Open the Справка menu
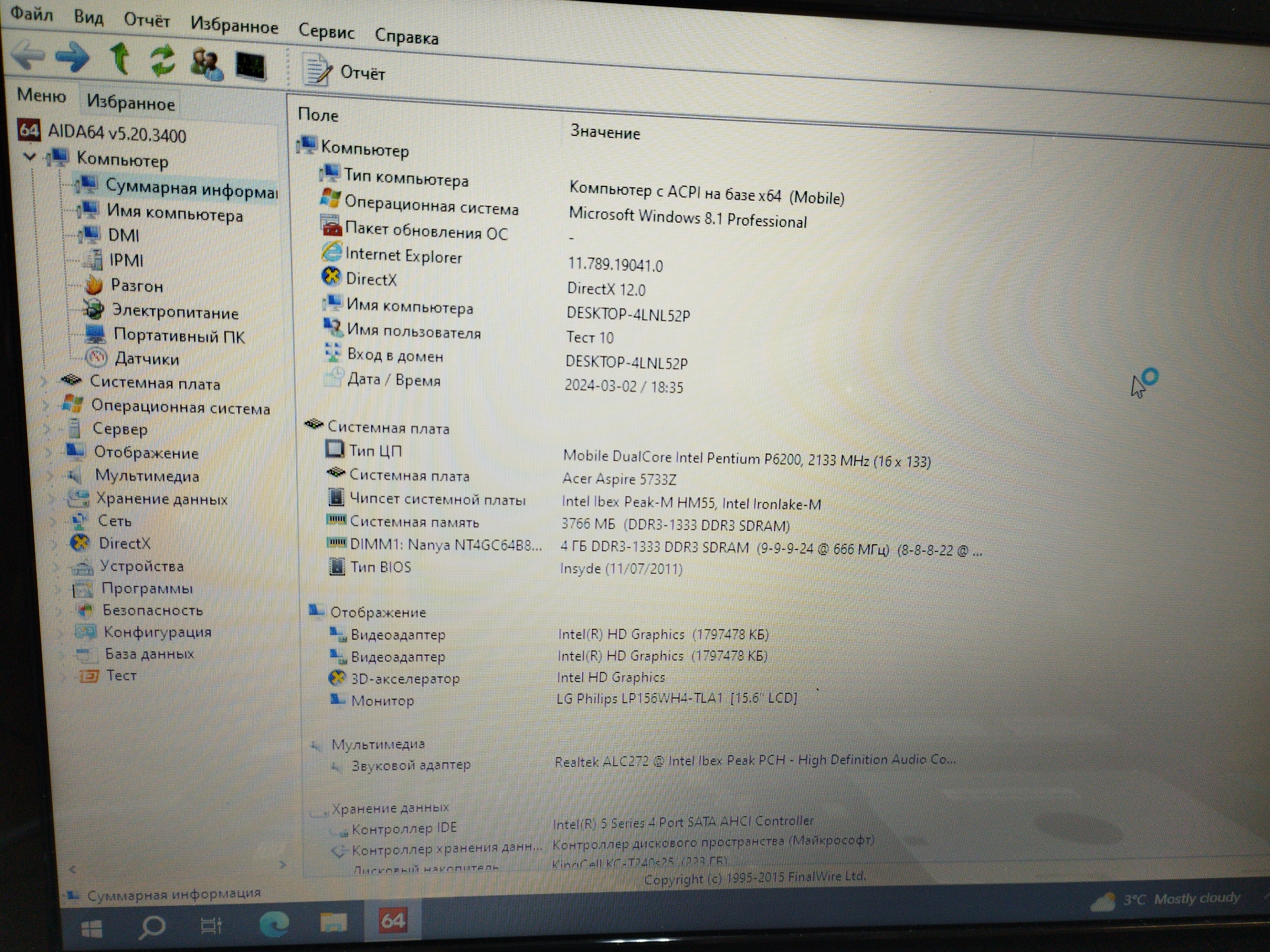Screen dimensions: 1270x952 pos(406,36)
